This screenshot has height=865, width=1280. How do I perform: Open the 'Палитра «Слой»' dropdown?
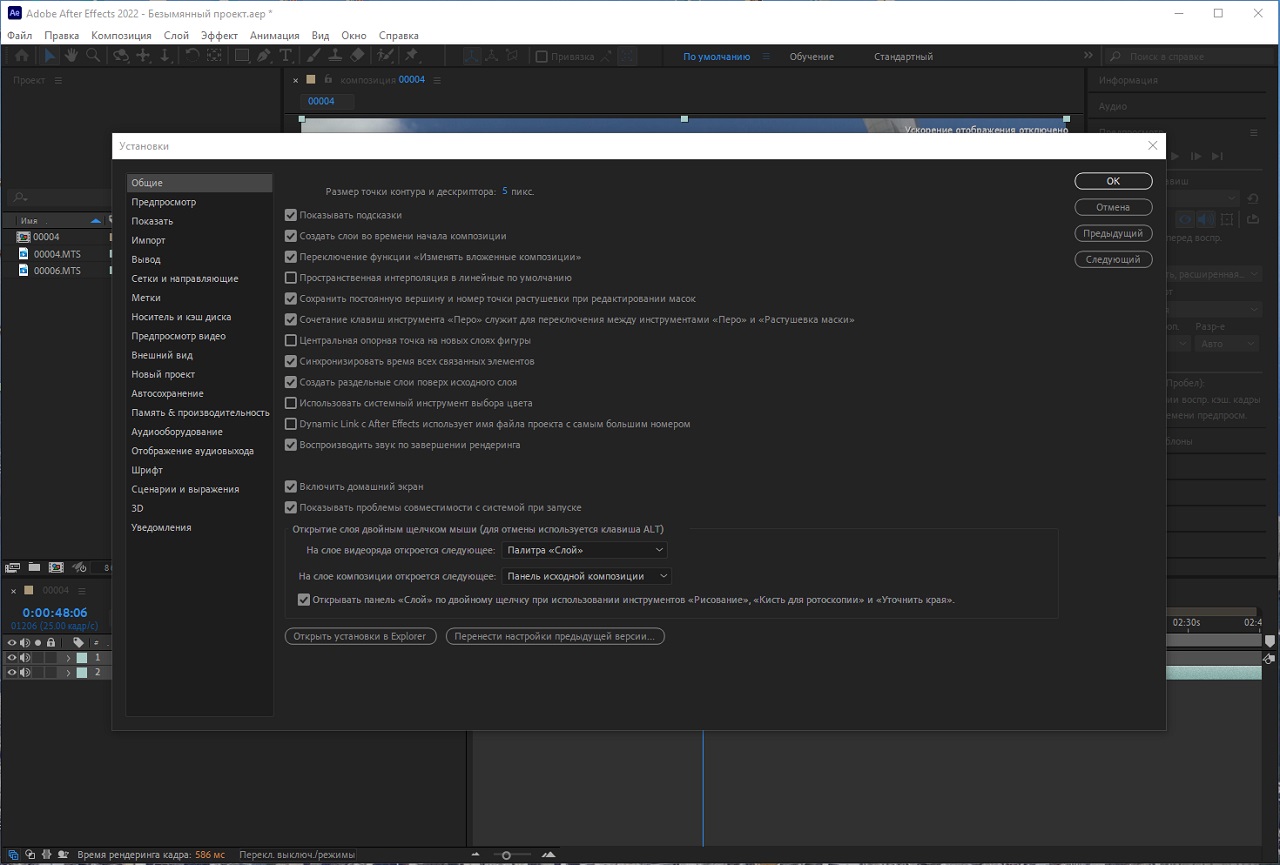point(584,550)
